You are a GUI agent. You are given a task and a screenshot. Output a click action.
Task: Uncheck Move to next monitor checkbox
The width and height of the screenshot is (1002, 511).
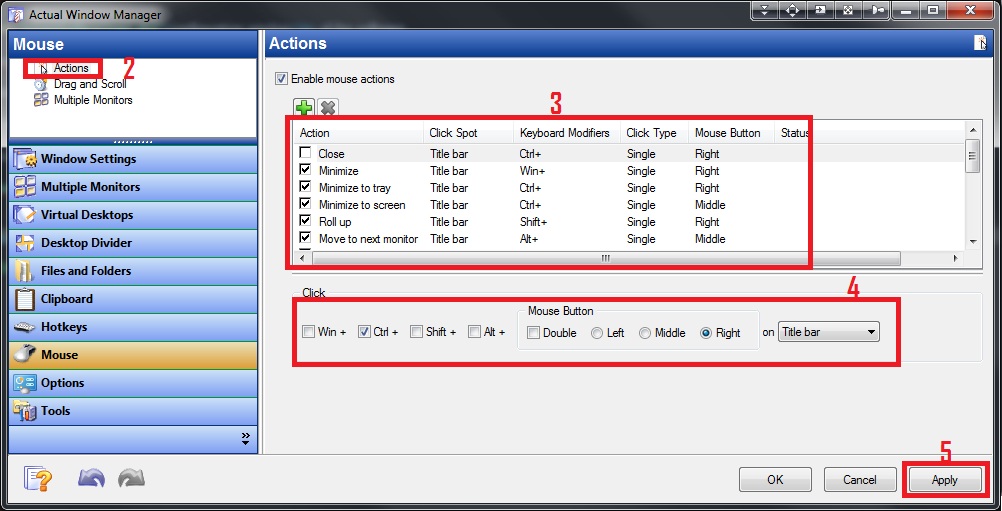coord(305,238)
